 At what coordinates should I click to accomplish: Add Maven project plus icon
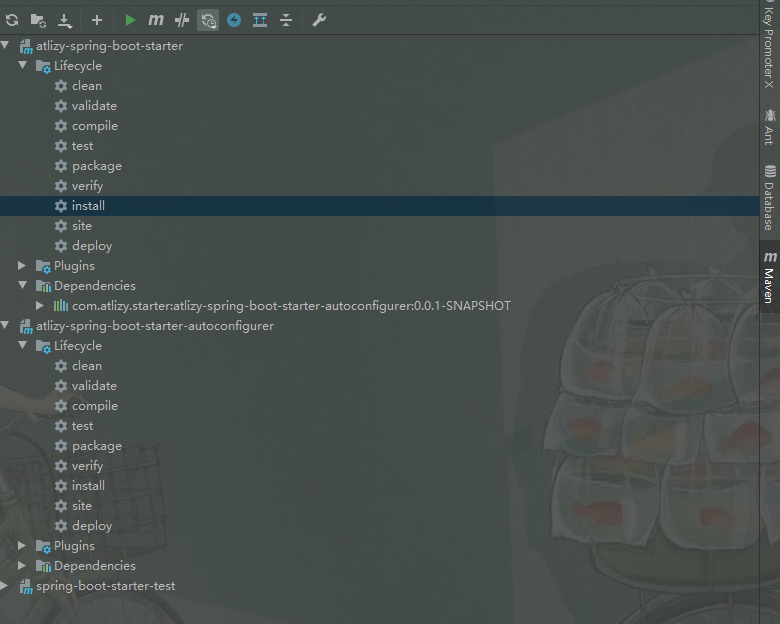coord(97,20)
